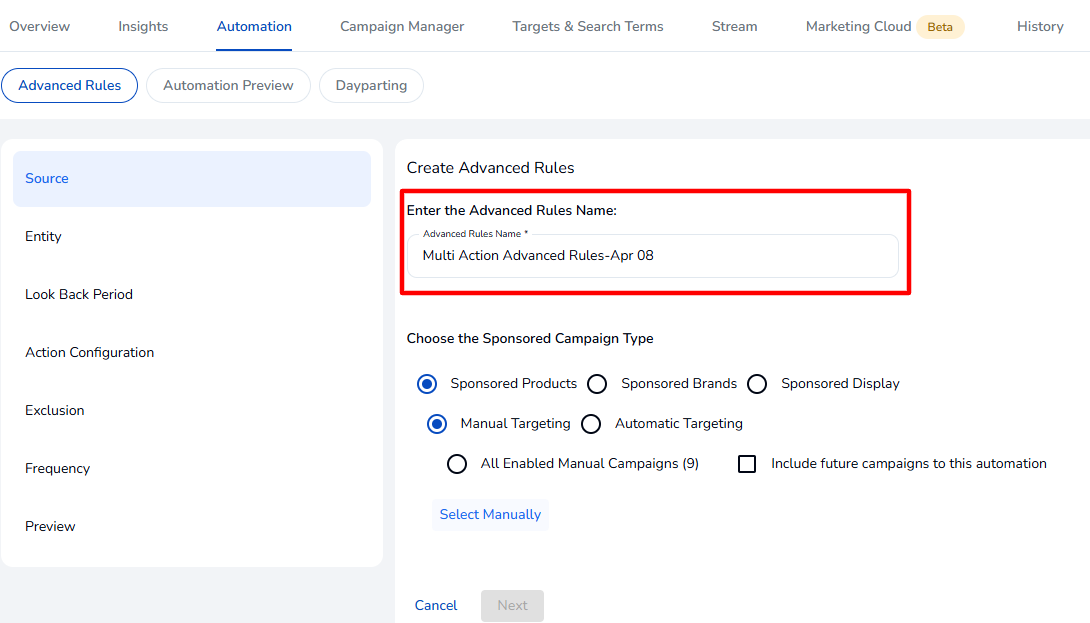This screenshot has width=1090, height=623.
Task: Click the Select Manually button
Action: coord(490,514)
